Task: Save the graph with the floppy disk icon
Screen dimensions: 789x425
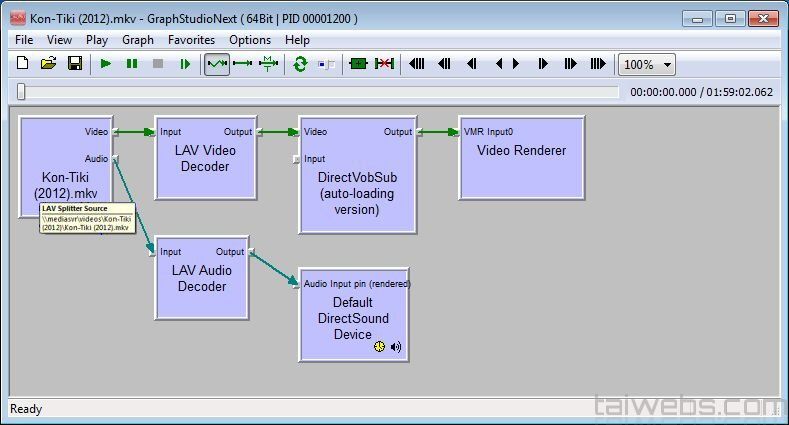Action: [74, 64]
